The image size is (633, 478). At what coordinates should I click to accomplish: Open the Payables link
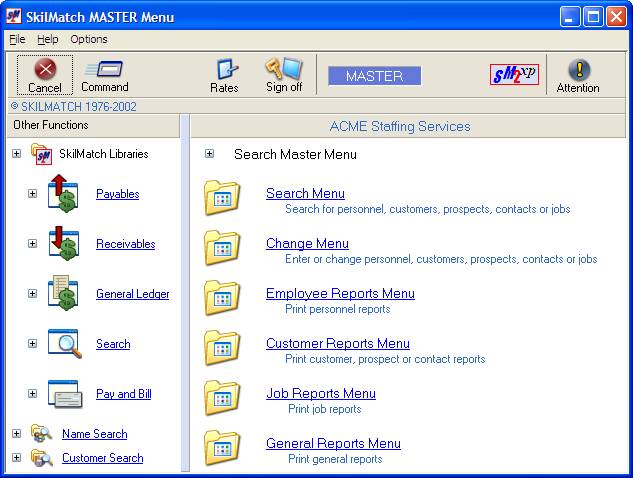(117, 194)
